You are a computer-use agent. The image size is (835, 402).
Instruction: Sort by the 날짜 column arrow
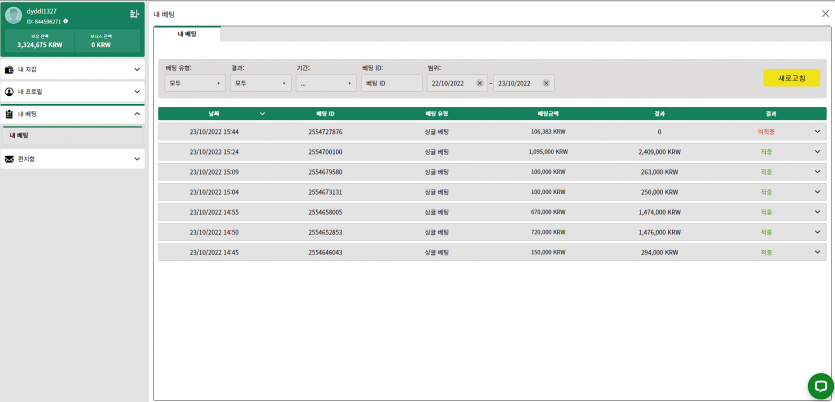262,113
